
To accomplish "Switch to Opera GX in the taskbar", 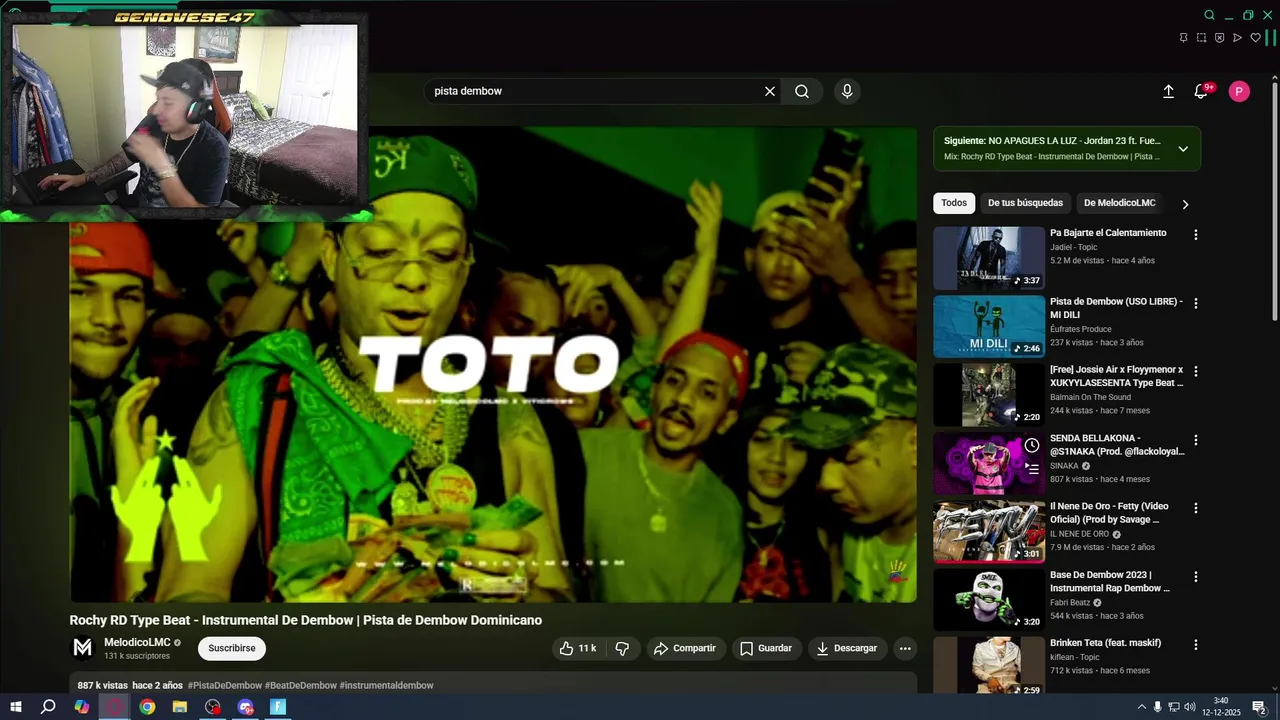I will pyautogui.click(x=114, y=707).
